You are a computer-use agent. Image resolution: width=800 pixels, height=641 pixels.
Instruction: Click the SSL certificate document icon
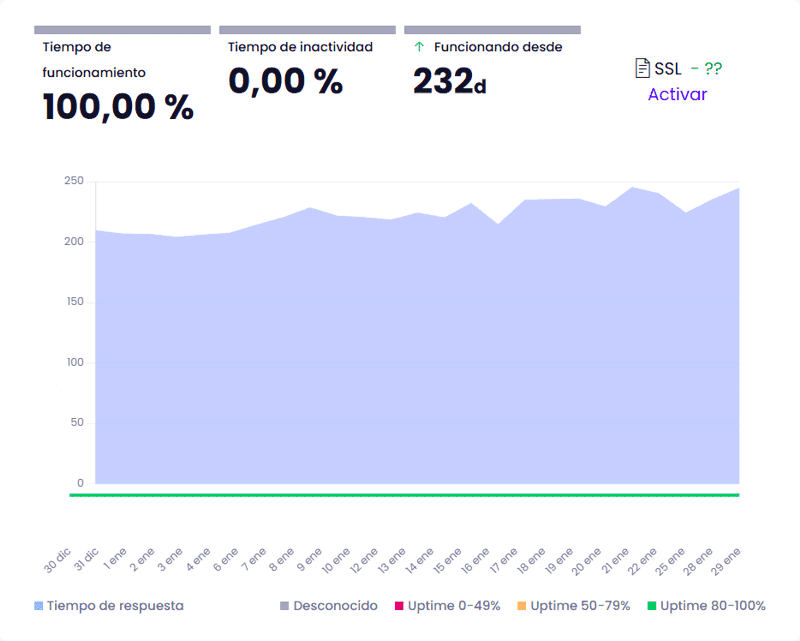643,68
